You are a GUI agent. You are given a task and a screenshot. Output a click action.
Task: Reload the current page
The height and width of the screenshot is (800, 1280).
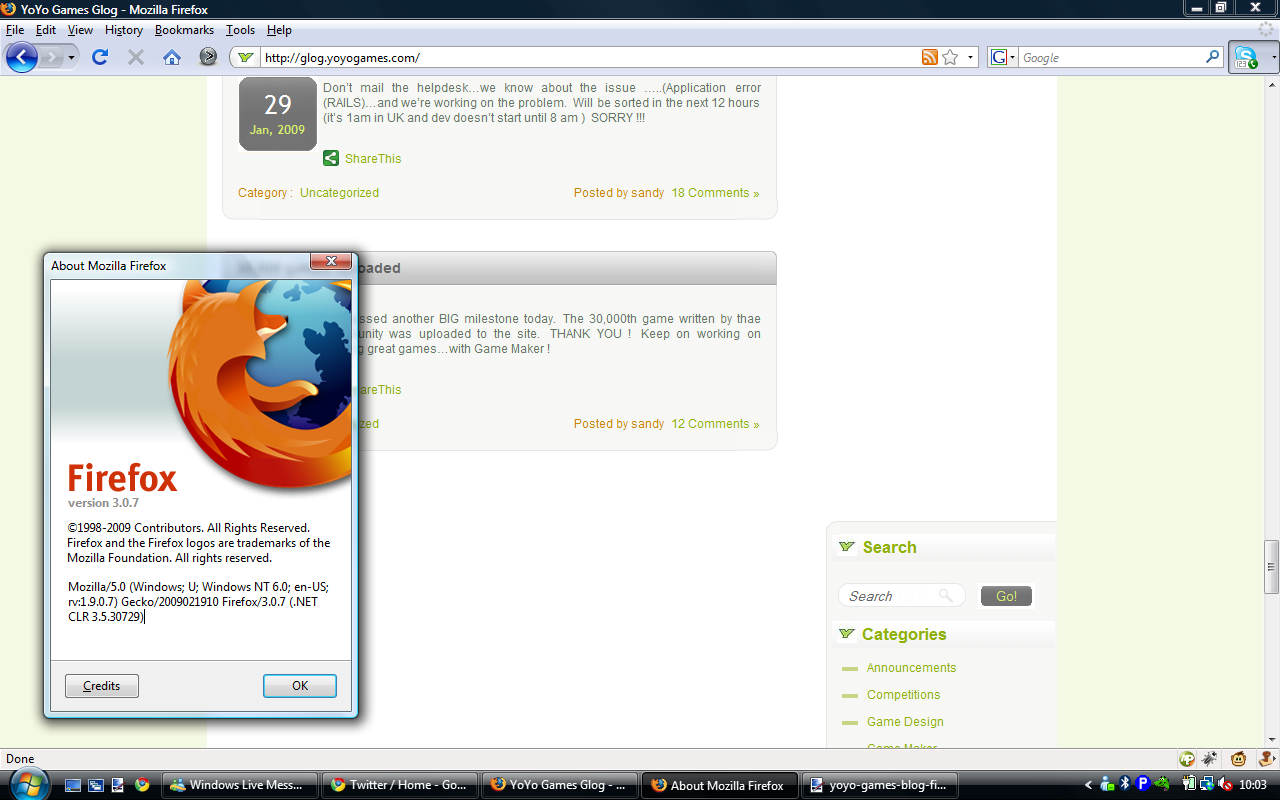(100, 57)
